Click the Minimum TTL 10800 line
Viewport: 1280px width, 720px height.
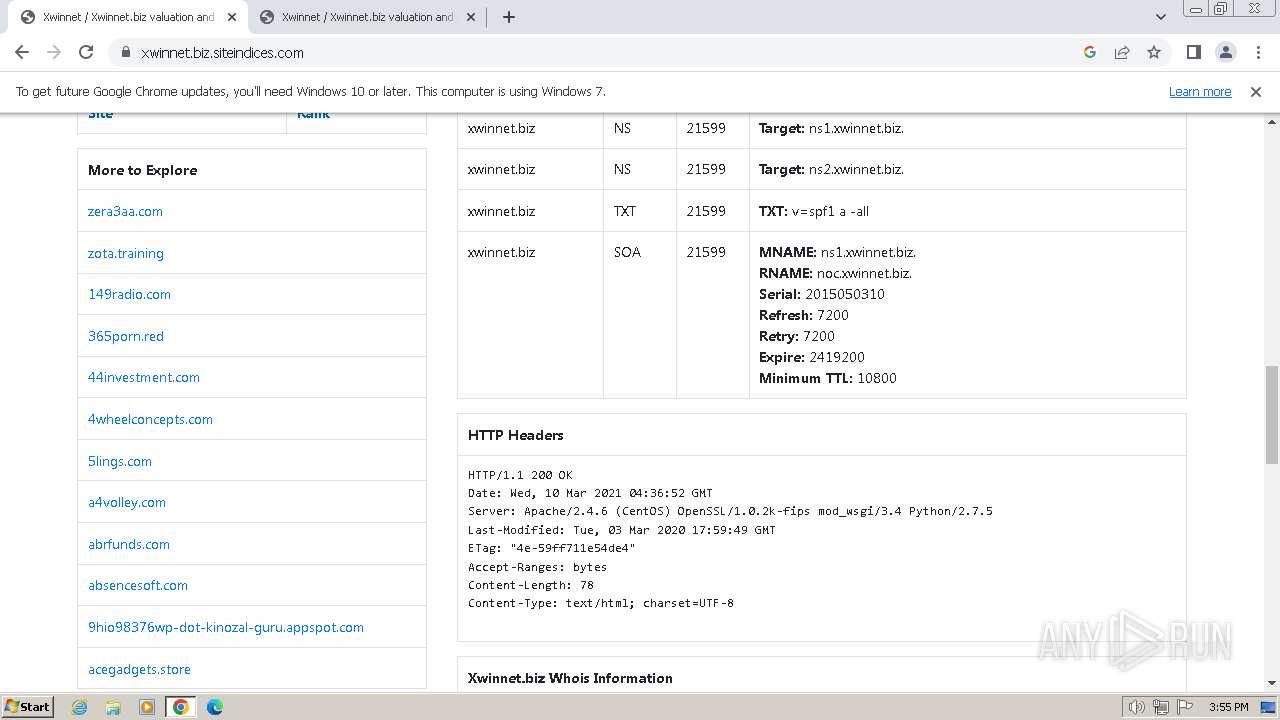[x=828, y=378]
